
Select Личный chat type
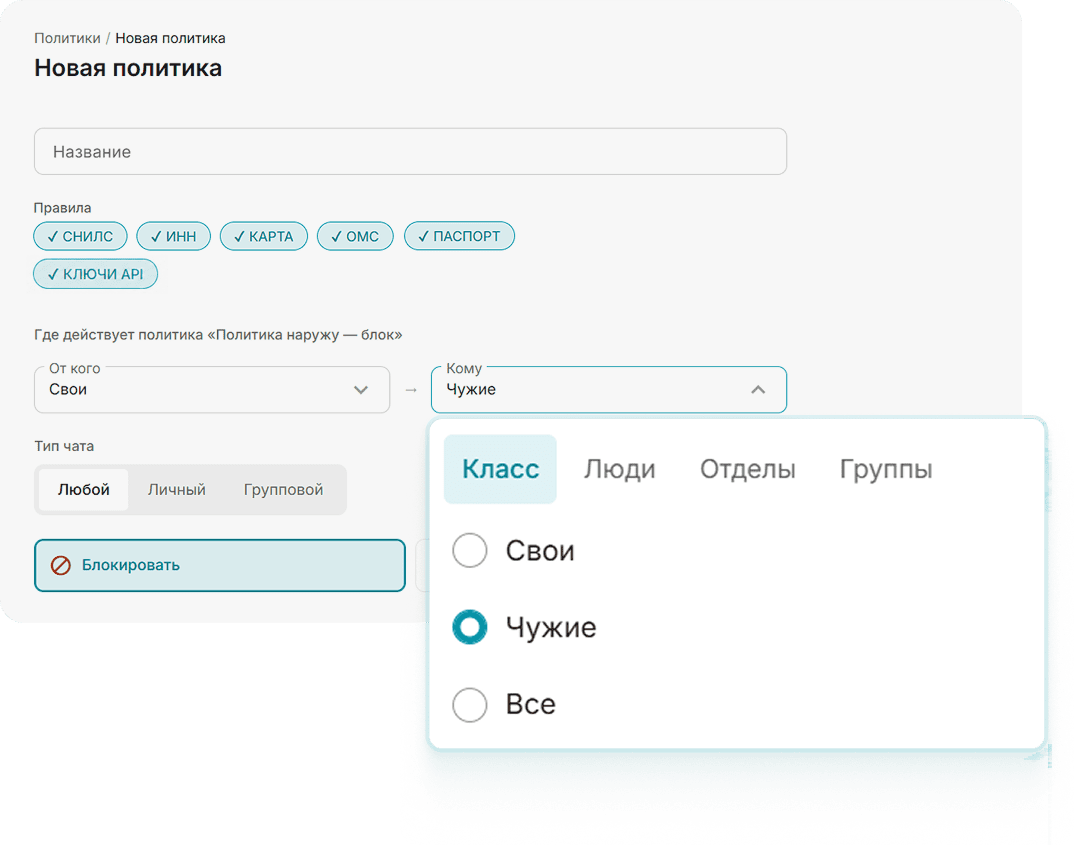click(177, 490)
